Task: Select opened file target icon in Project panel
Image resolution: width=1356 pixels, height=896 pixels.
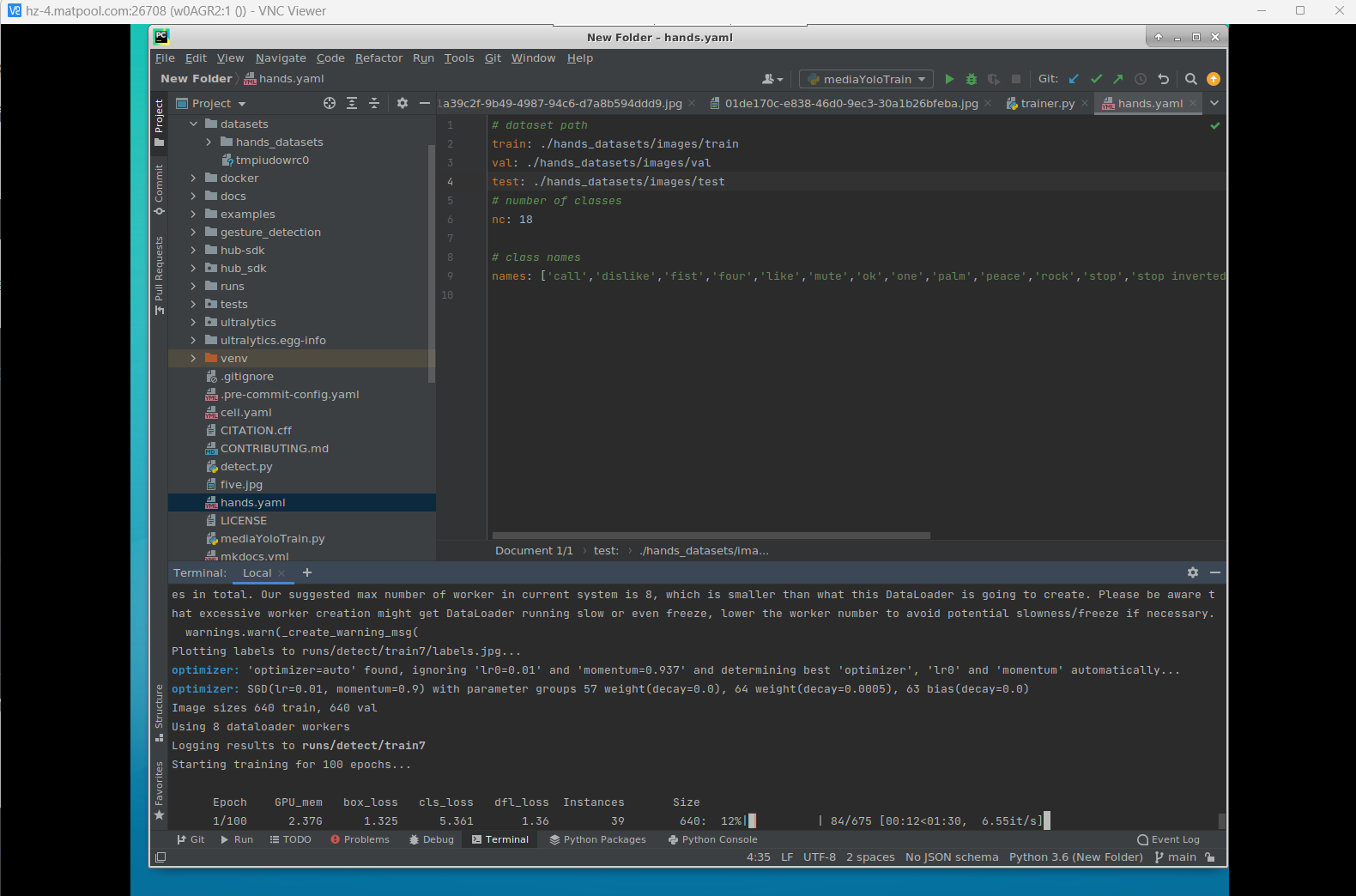Action: [330, 103]
